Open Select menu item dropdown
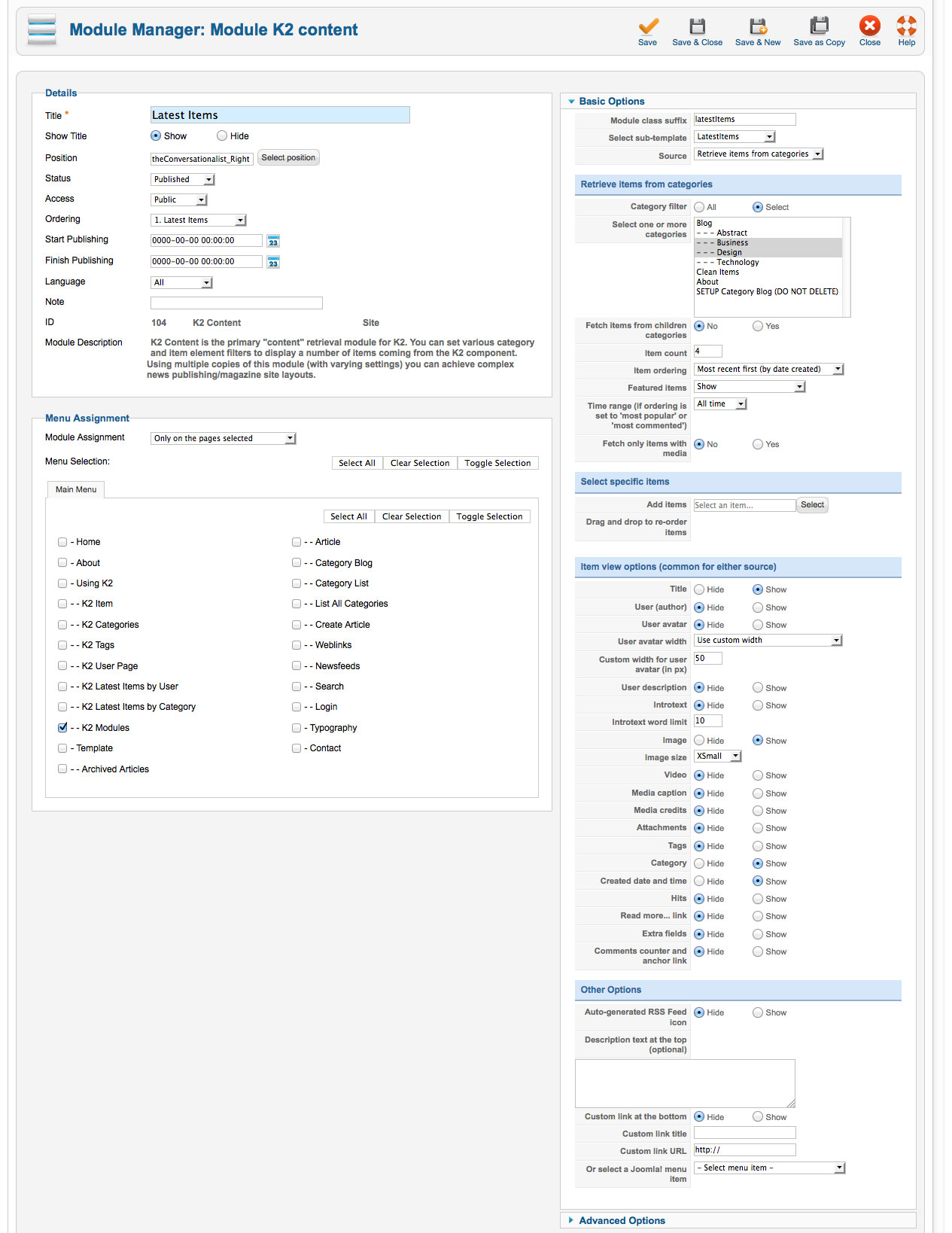The image size is (952, 1233). [770, 1168]
